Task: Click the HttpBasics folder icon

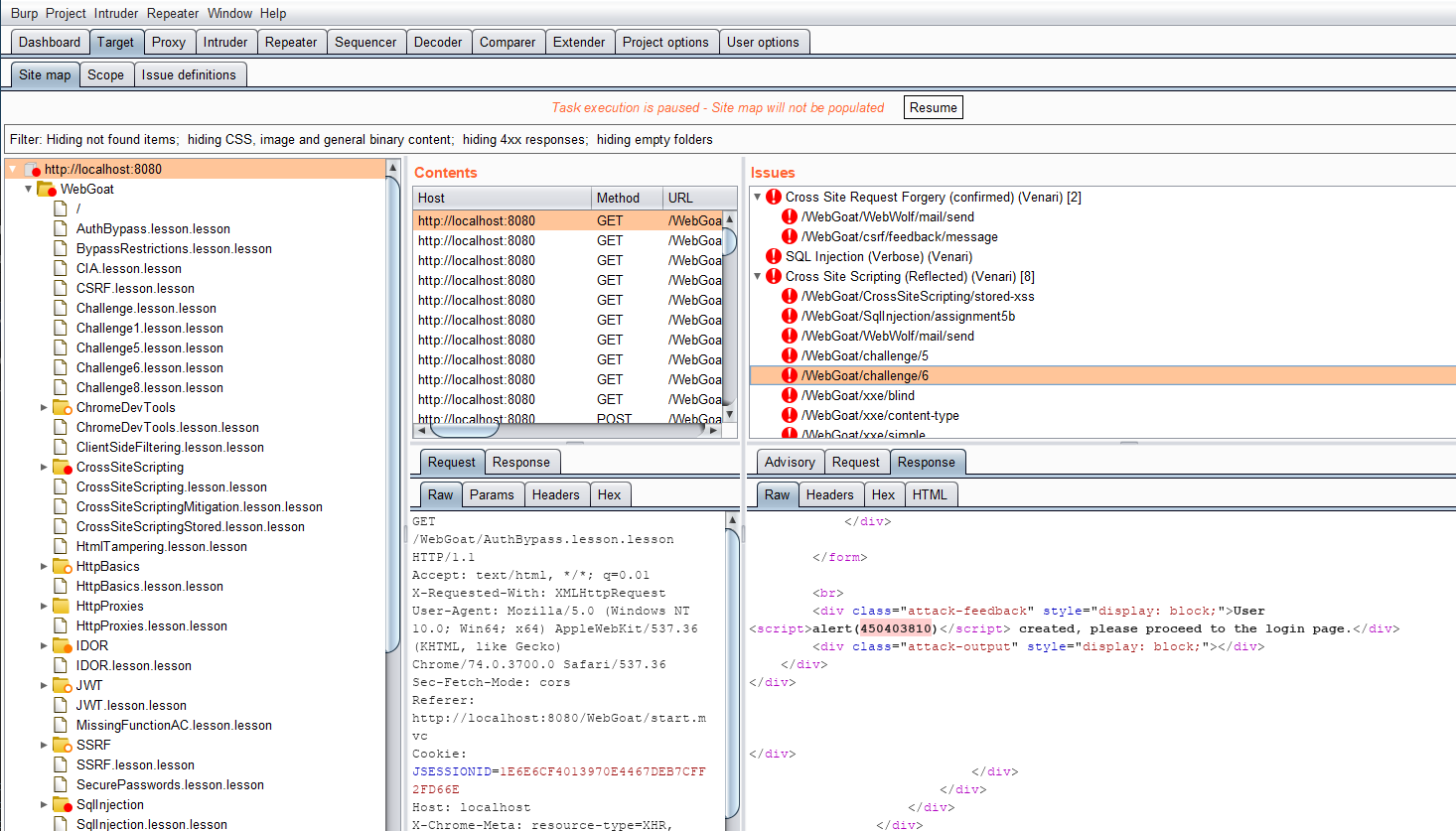Action: click(62, 566)
